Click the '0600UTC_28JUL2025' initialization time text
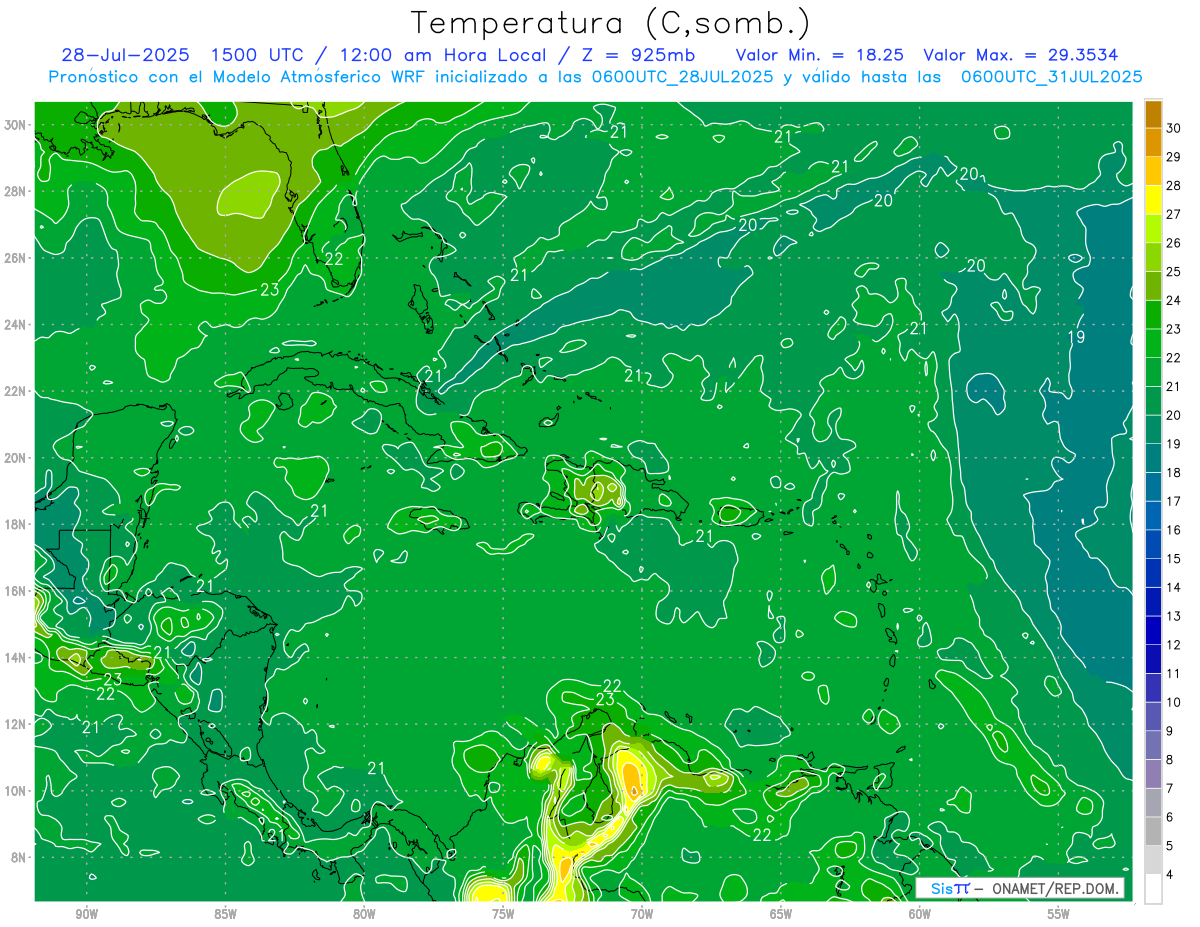 click(x=685, y=76)
